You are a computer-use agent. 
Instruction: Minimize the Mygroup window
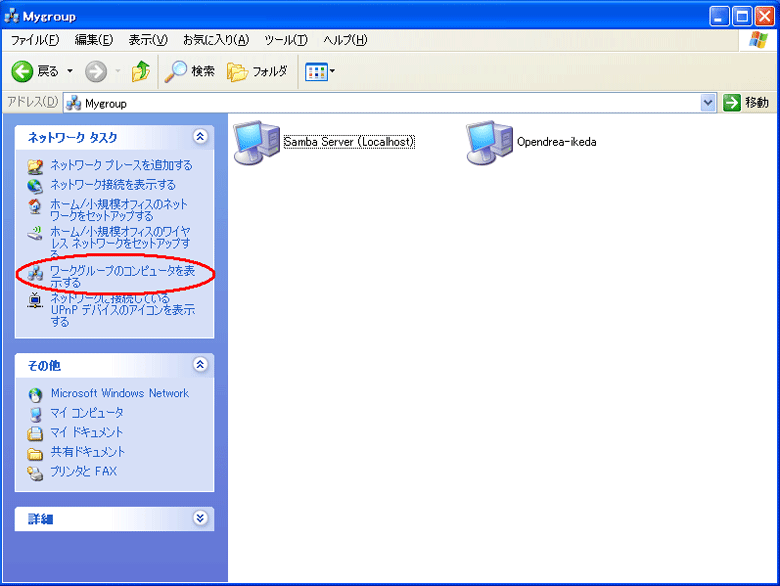tap(719, 17)
